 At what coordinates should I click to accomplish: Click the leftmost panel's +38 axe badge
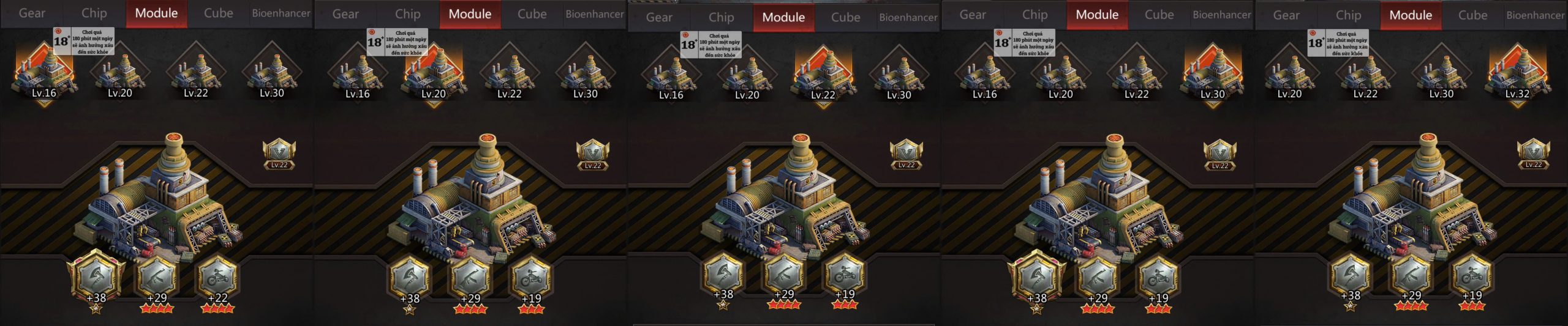(96, 281)
